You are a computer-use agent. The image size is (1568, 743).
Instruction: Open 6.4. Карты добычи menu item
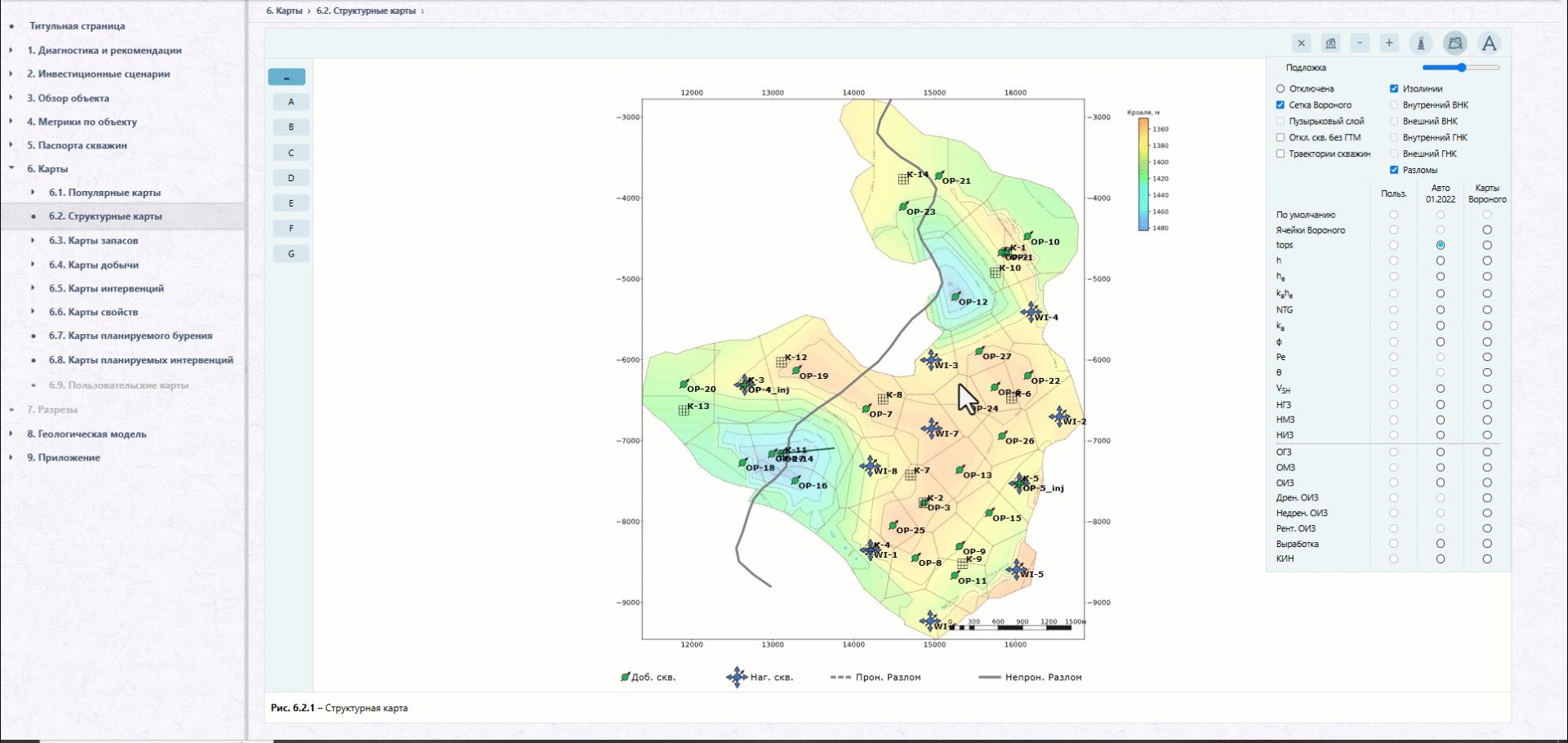point(93,265)
